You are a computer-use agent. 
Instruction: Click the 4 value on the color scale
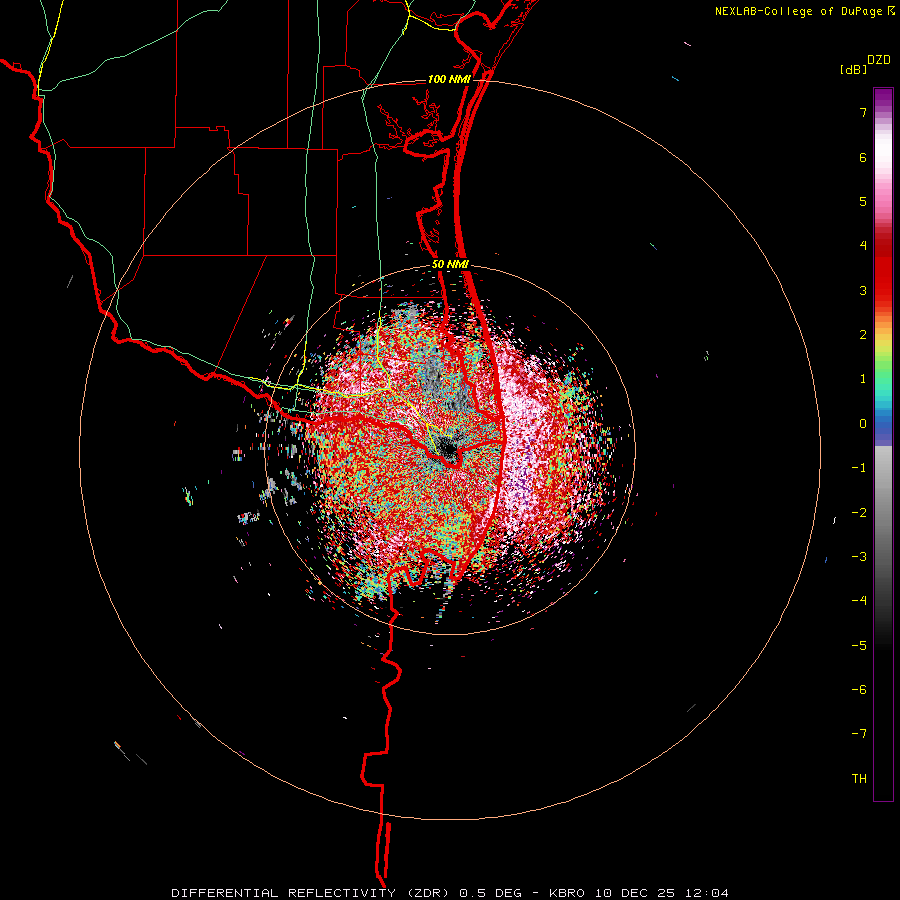point(863,246)
